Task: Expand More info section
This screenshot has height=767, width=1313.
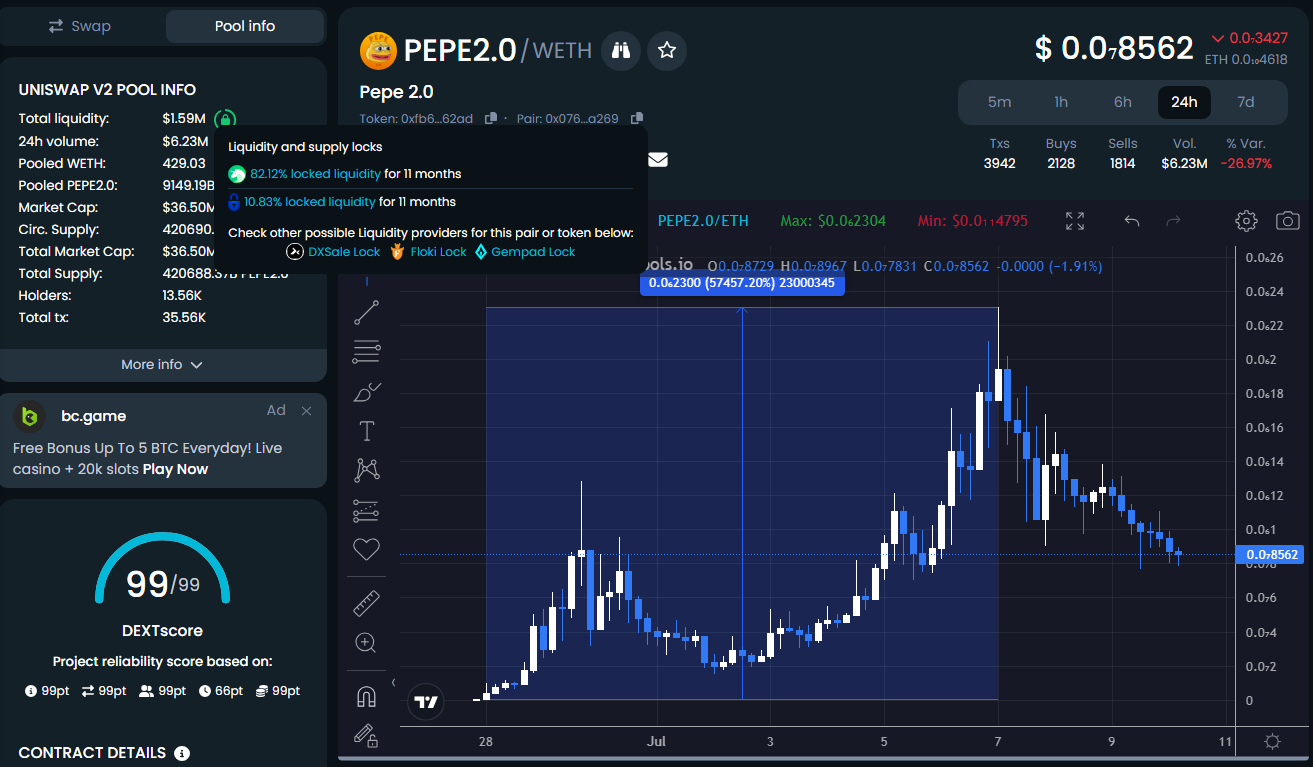Action: point(162,365)
